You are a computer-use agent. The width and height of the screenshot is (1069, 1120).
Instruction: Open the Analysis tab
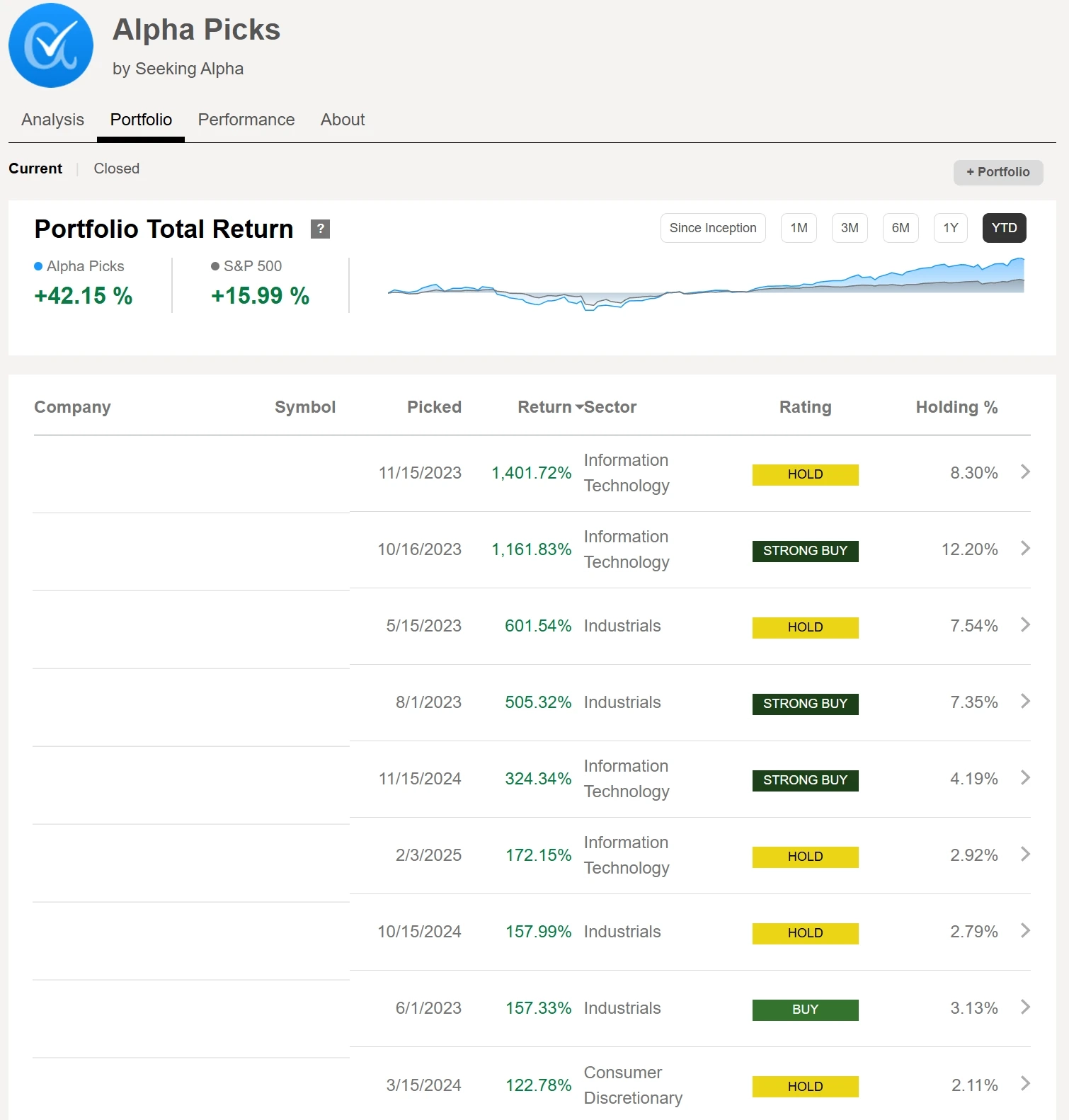[52, 120]
